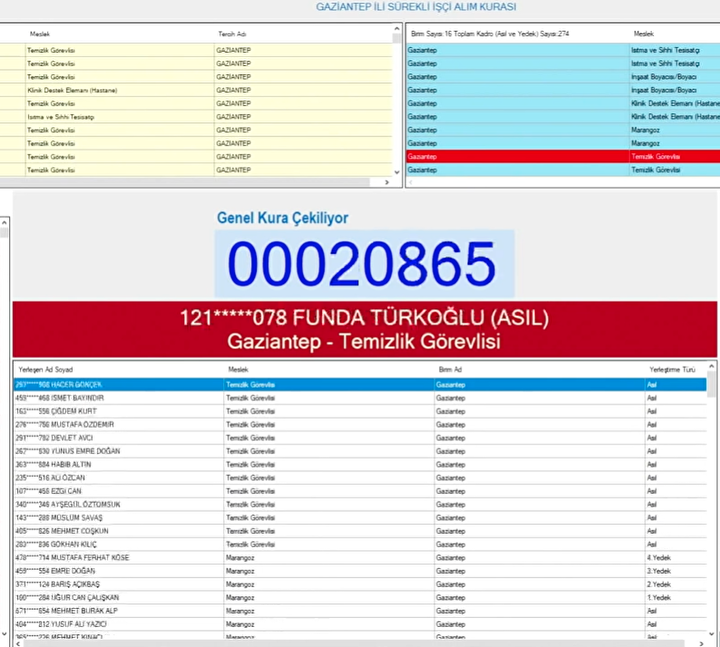Screen dimensions: 720x647
Task: Select the BARIŞ AÇIKBAŞ row
Action: click(360, 585)
